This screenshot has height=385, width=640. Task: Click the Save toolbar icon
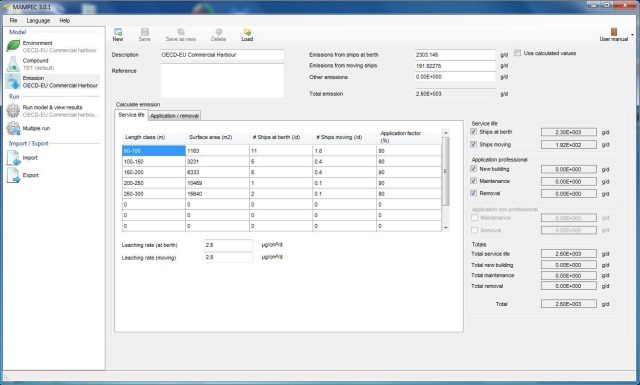[144, 32]
